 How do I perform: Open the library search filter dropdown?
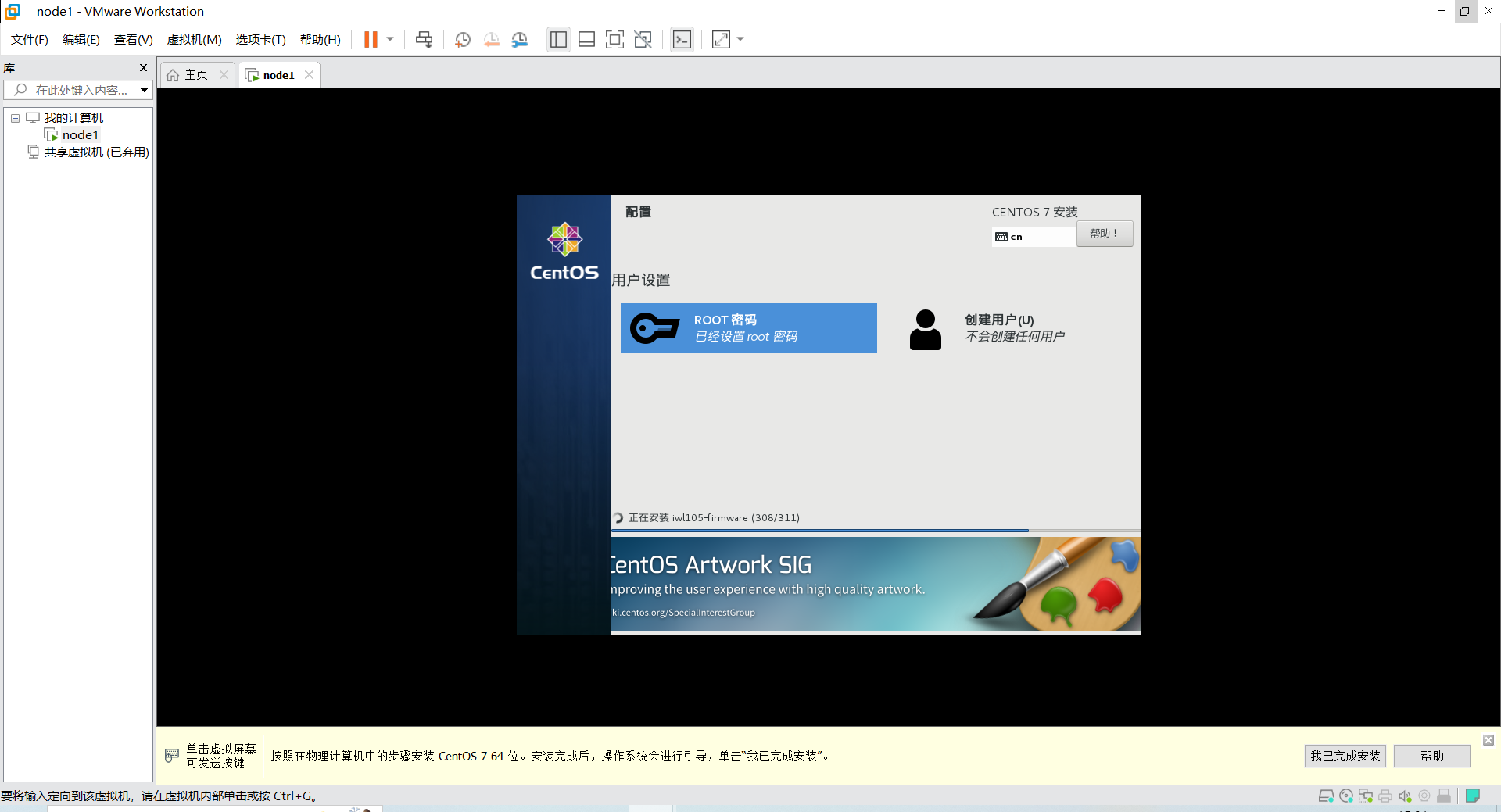145,90
